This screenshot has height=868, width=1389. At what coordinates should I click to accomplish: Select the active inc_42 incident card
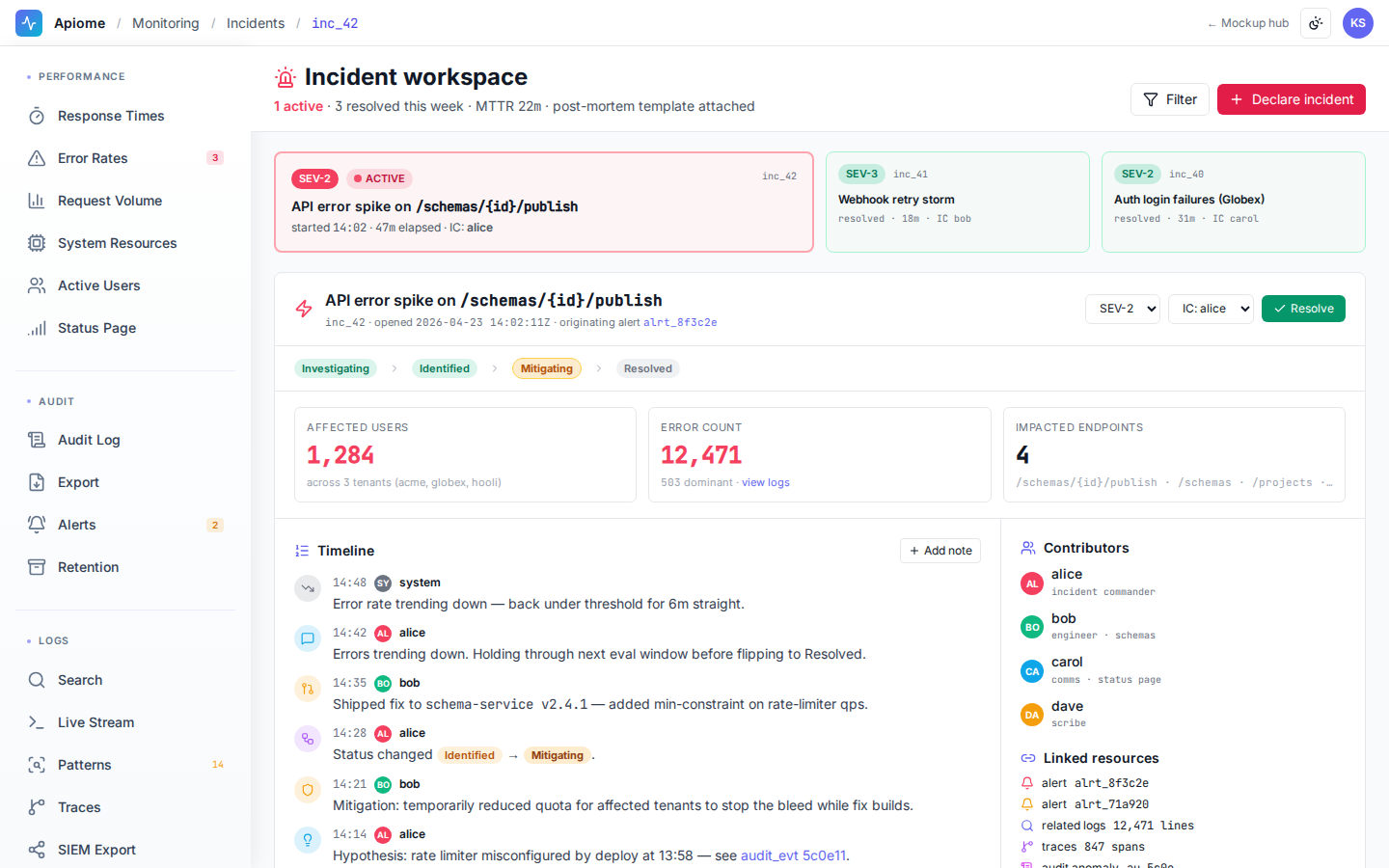(x=544, y=203)
